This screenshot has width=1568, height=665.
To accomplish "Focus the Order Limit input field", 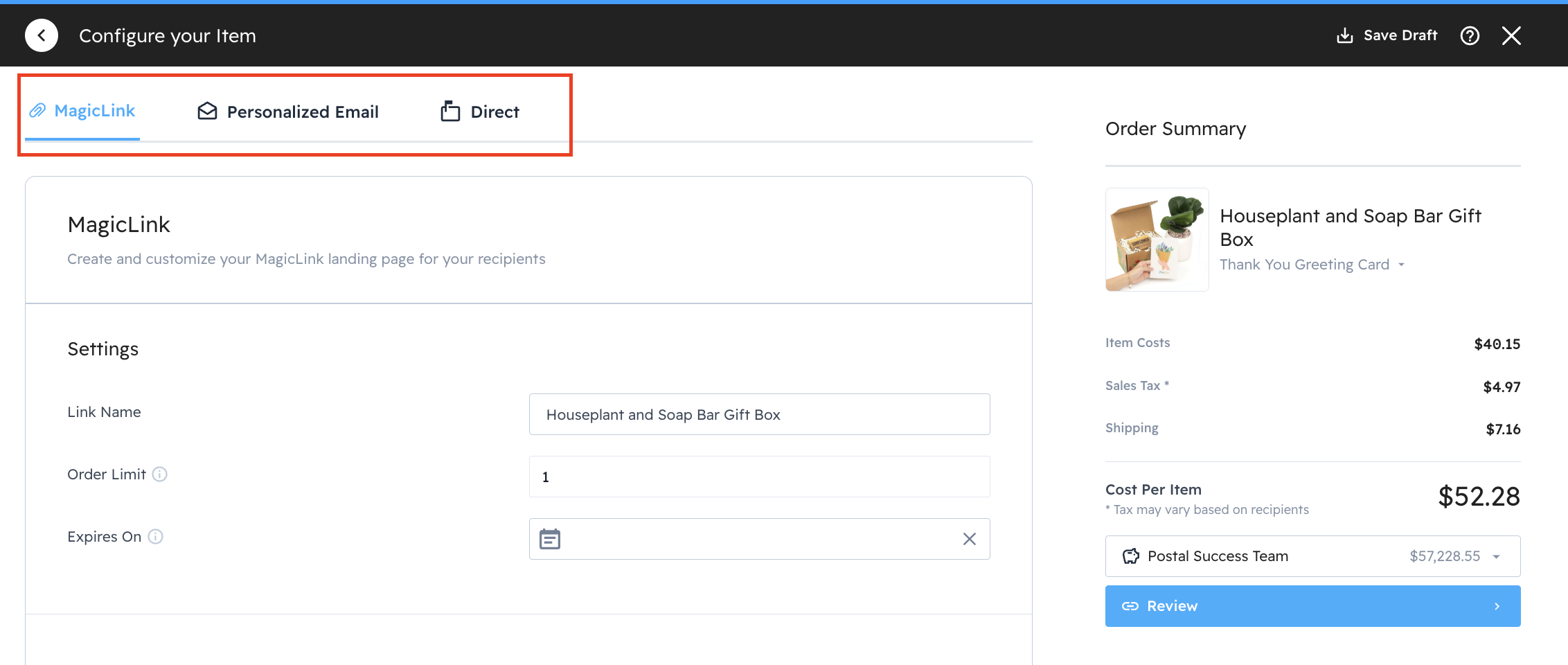I will (759, 477).
